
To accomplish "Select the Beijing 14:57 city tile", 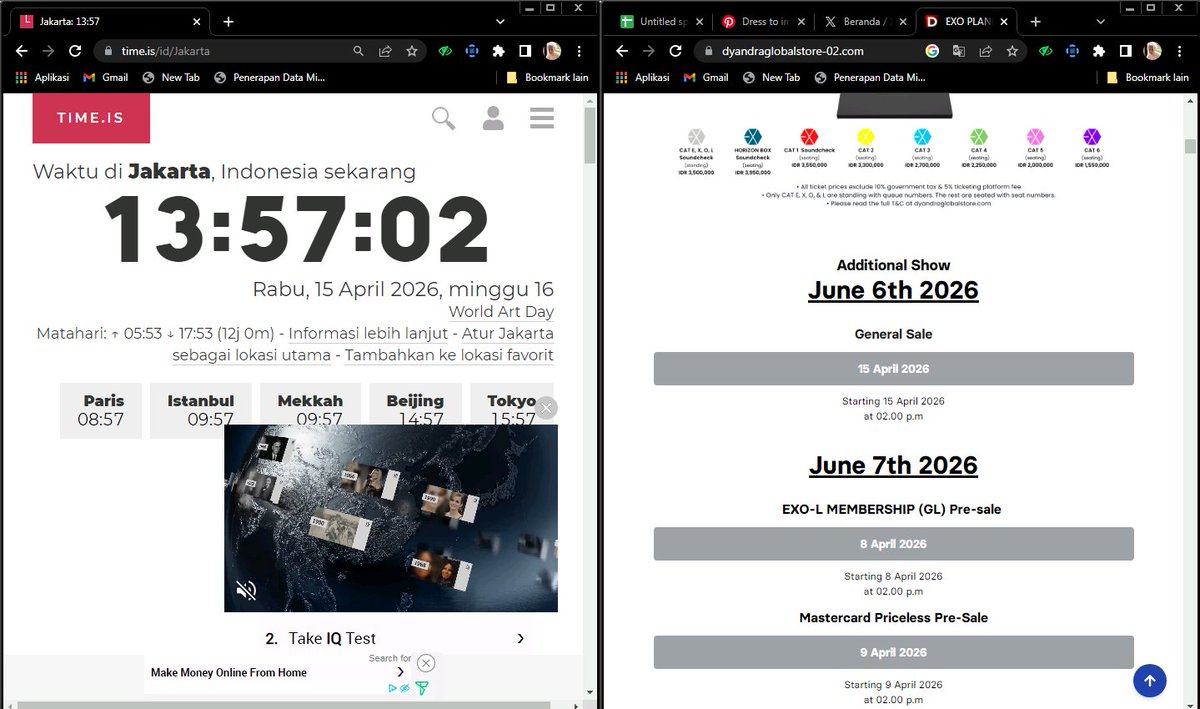I will 415,410.
